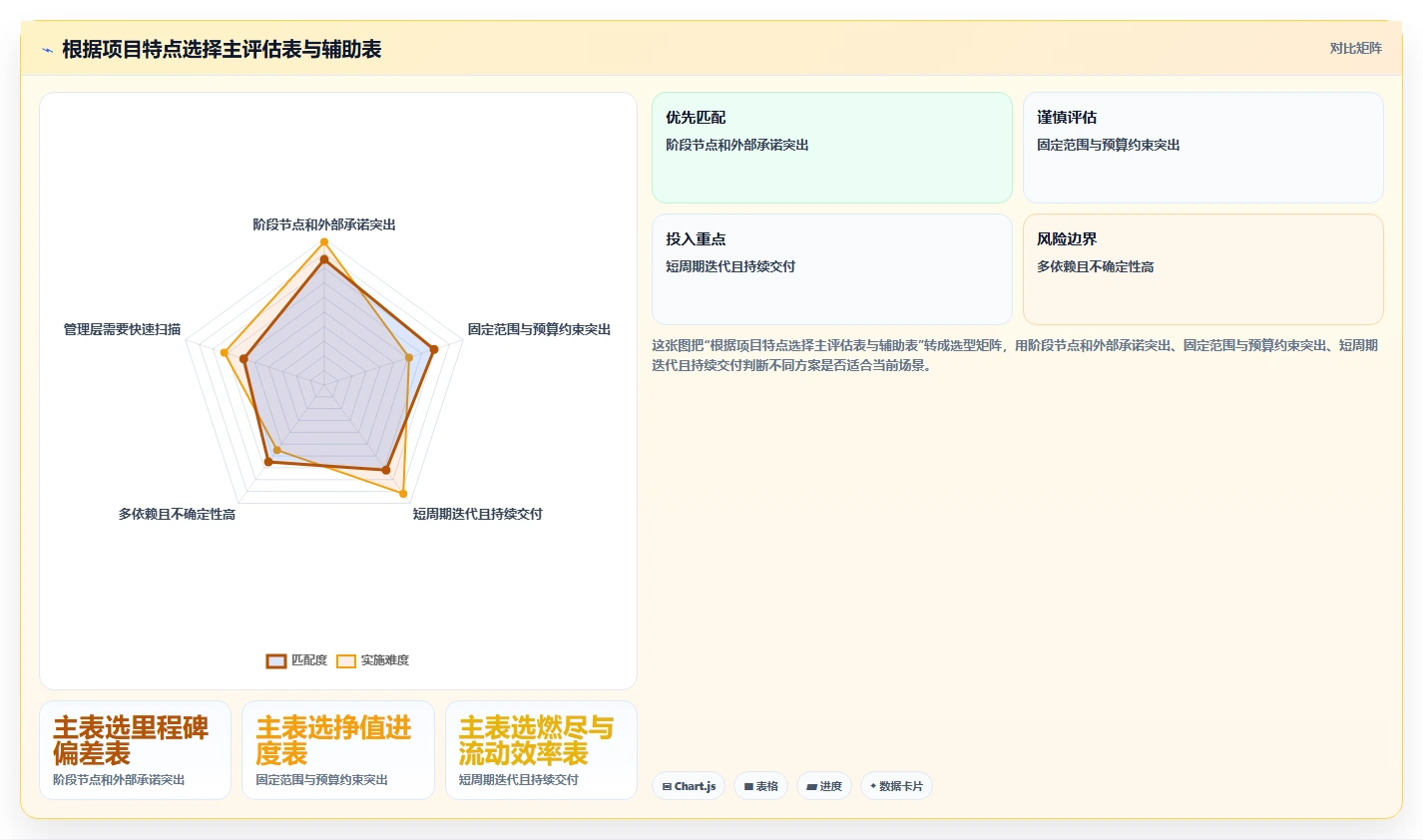Click the page title 根据项目特点选择主评估表与辅助表
The width and height of the screenshot is (1423, 840).
222,50
